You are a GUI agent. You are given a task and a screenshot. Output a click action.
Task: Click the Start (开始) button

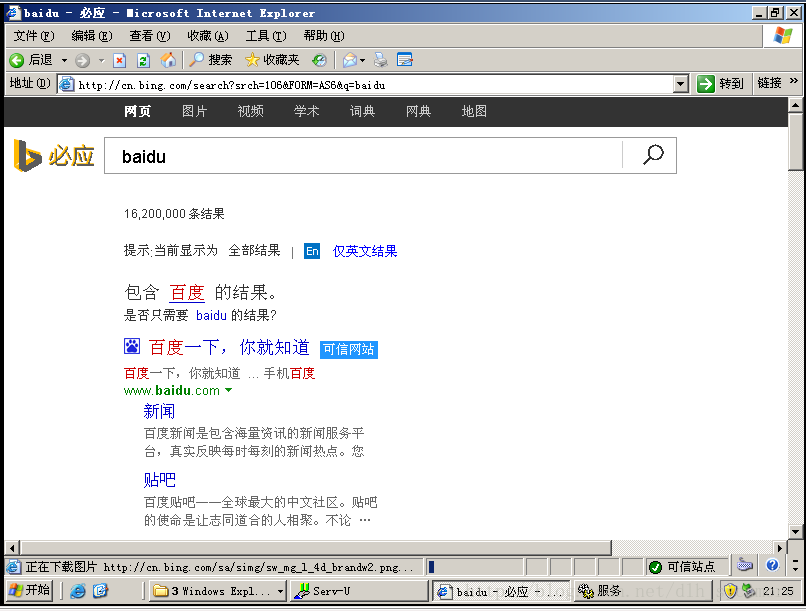point(29,590)
